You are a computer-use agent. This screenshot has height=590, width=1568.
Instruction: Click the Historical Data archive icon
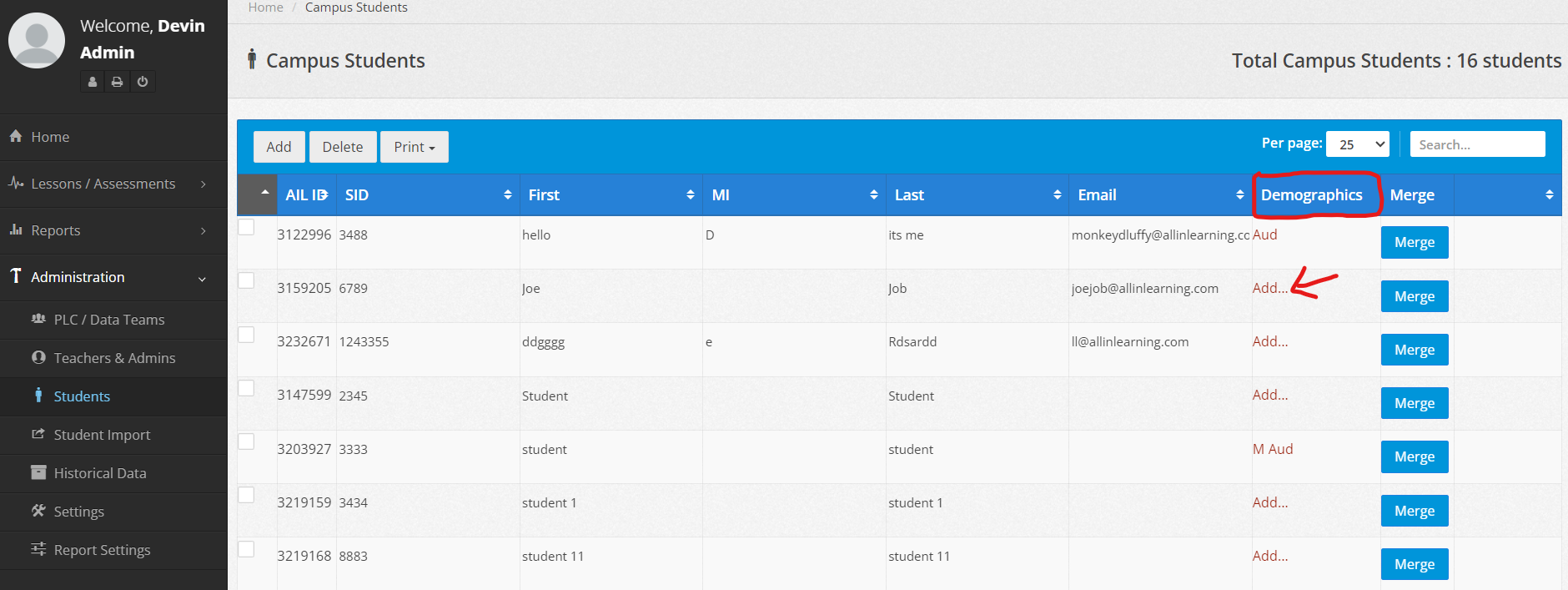38,472
